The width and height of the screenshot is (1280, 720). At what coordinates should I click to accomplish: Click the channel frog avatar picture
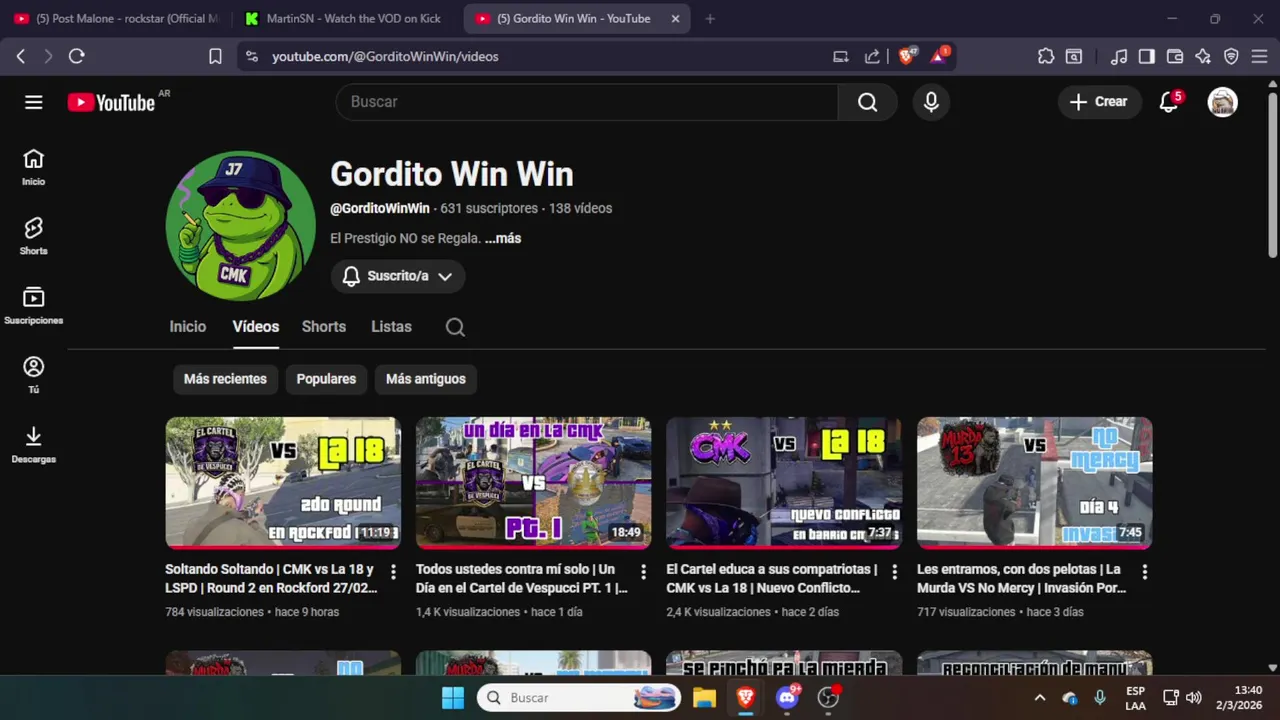click(x=240, y=226)
